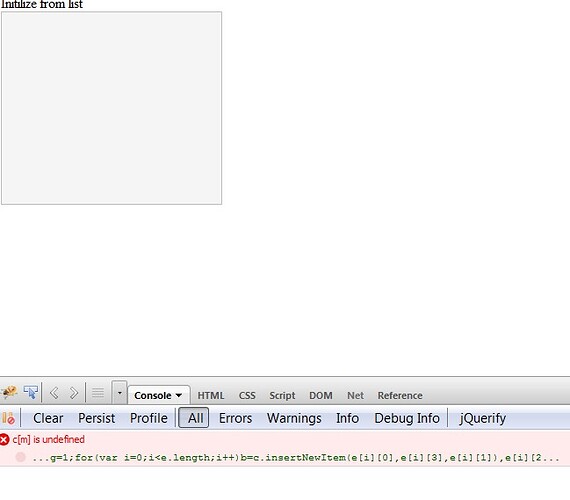Click the Firebug bug icon

pyautogui.click(x=9, y=392)
